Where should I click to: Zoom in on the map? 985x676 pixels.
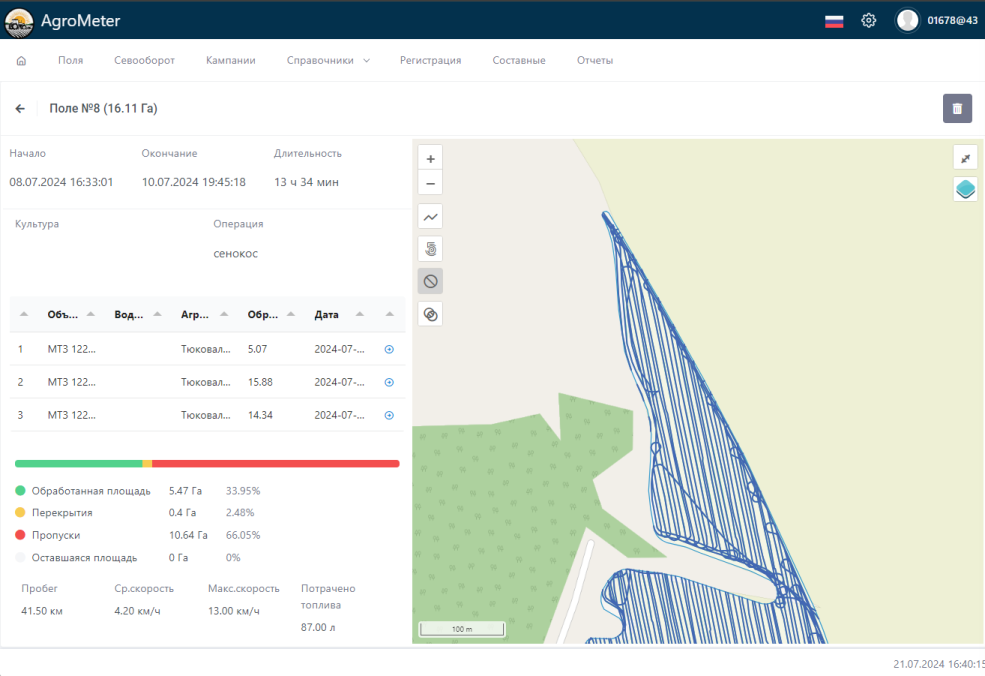click(x=430, y=159)
